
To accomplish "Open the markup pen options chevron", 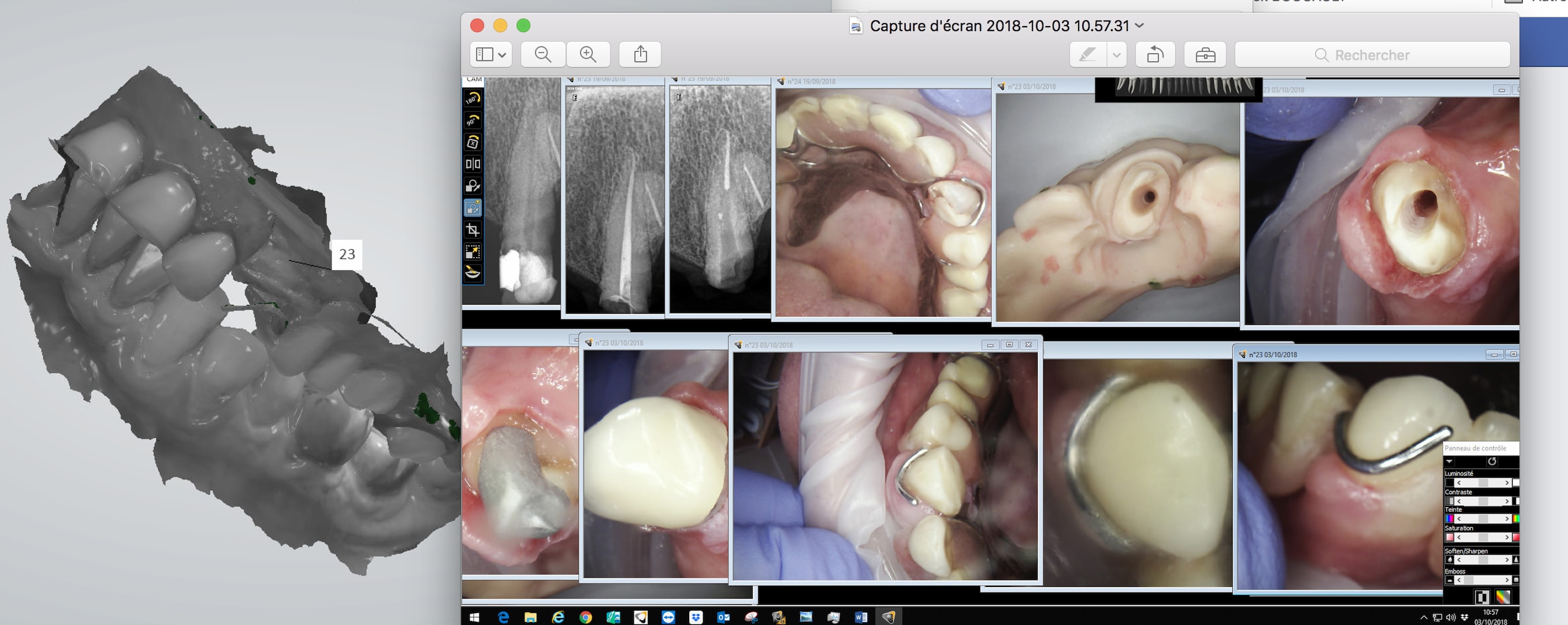I will point(1116,55).
